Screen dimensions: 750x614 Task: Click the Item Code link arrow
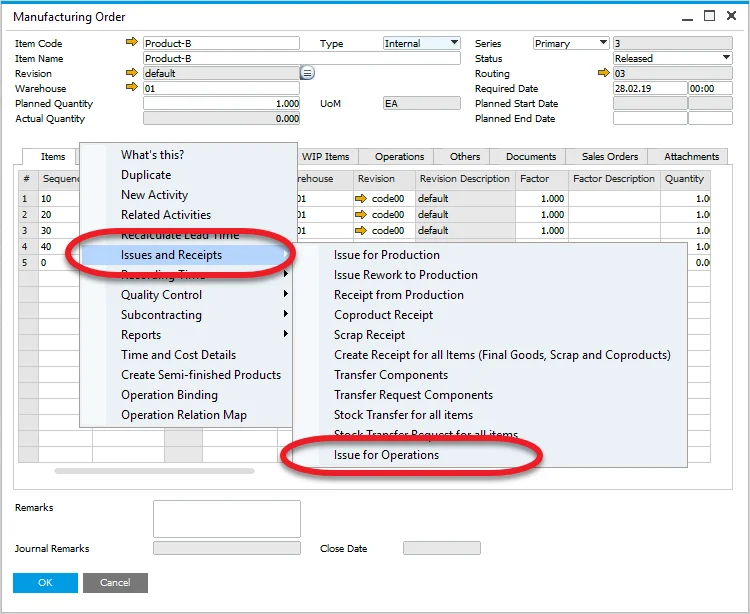pyautogui.click(x=132, y=43)
